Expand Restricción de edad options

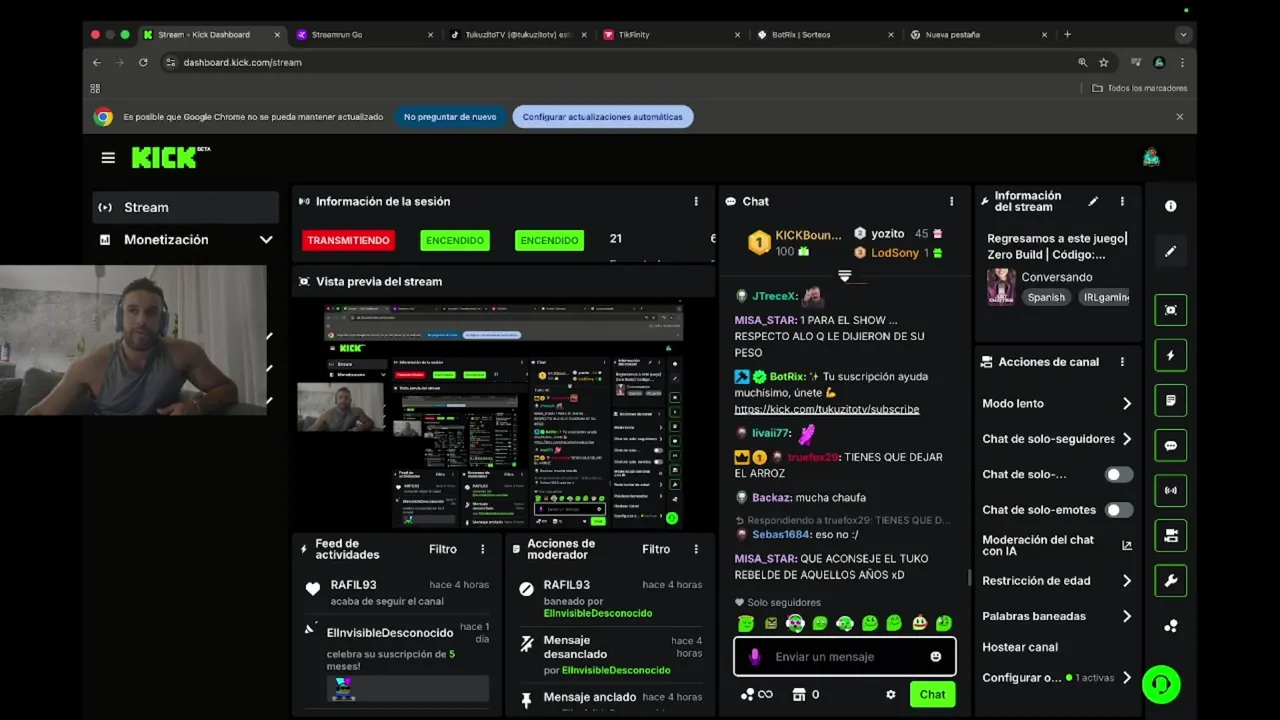(1127, 581)
